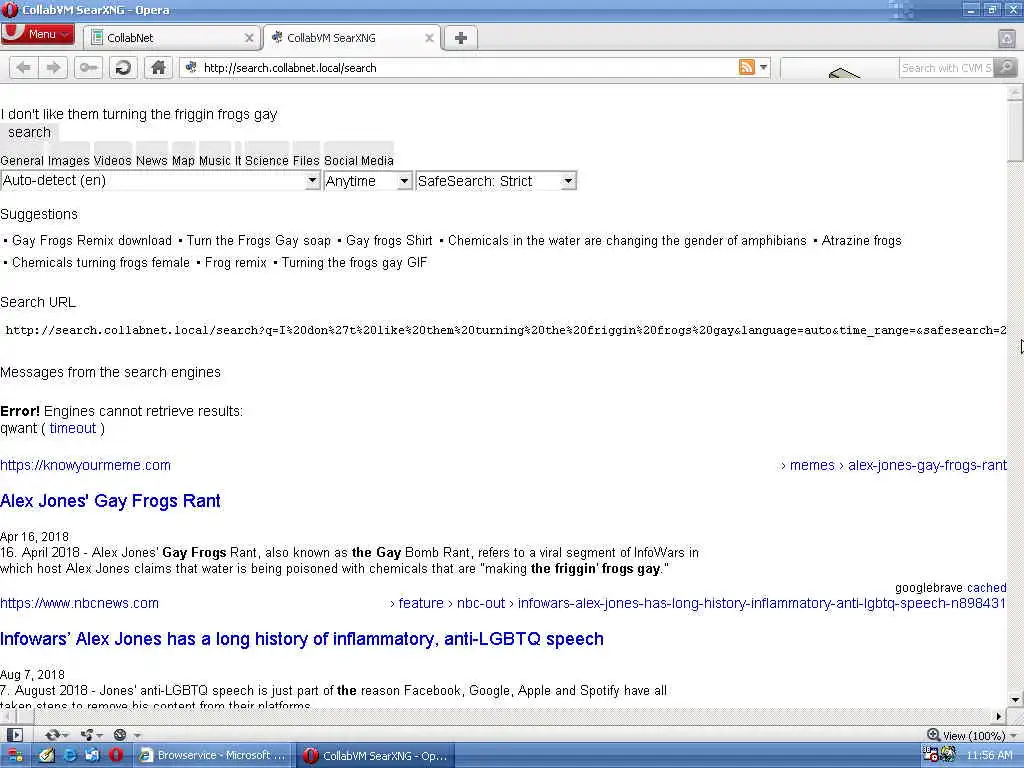The image size is (1024, 768).
Task: Select the Science category
Action: (266, 161)
